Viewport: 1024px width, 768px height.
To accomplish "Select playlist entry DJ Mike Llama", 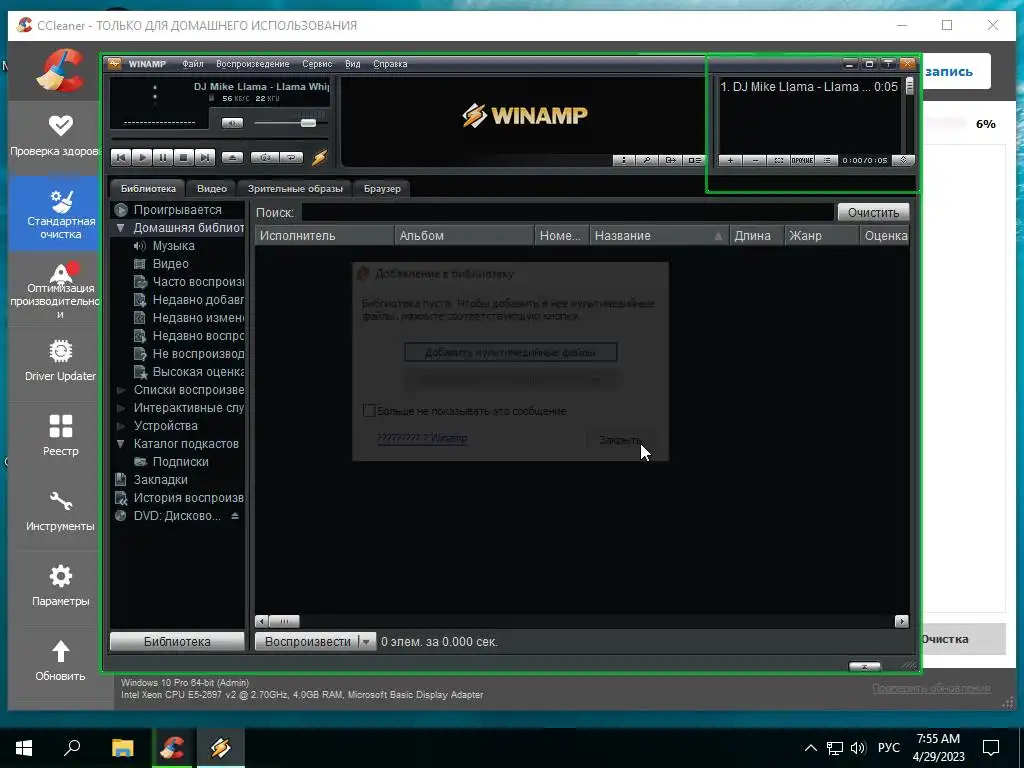I will click(809, 87).
